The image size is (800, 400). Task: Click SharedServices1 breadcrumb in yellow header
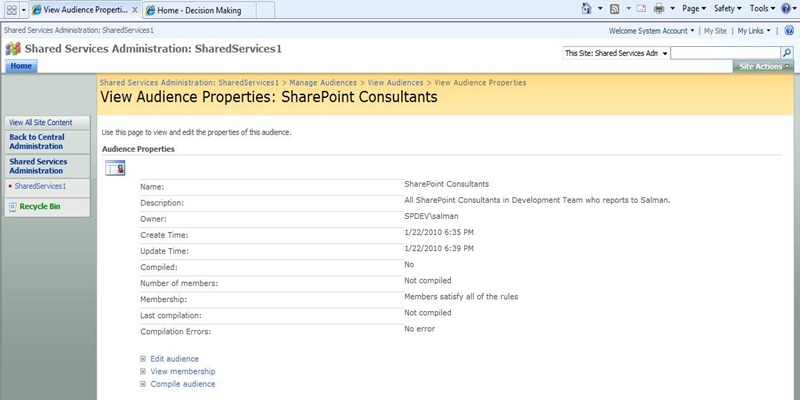click(x=189, y=82)
